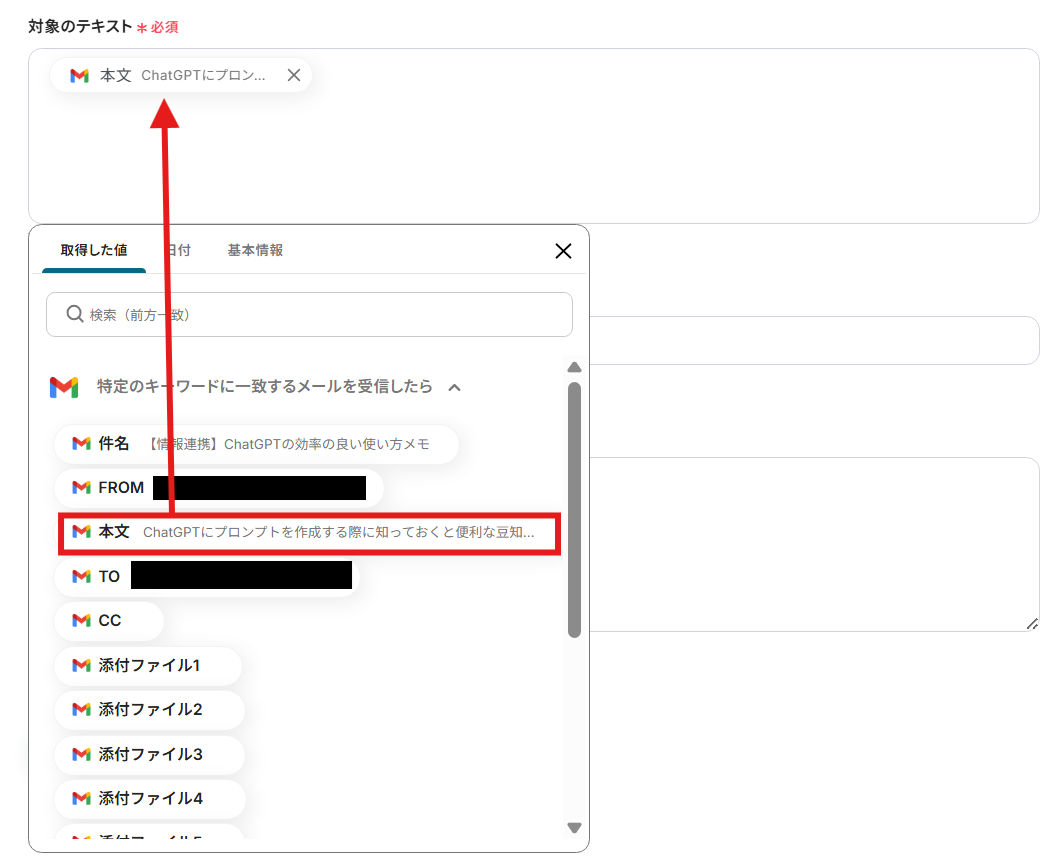Click the resize handle of lower text area
The height and width of the screenshot is (862, 1048).
(x=1032, y=624)
